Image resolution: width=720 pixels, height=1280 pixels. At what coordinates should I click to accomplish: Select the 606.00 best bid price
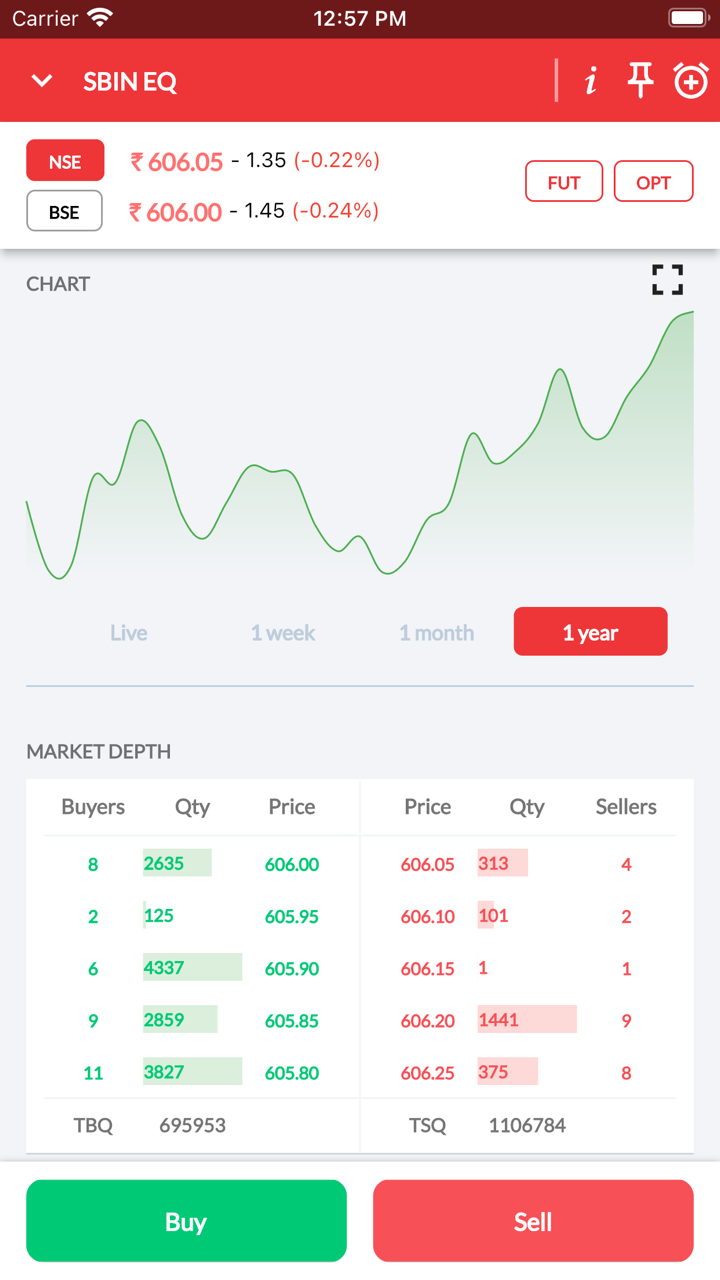(292, 865)
